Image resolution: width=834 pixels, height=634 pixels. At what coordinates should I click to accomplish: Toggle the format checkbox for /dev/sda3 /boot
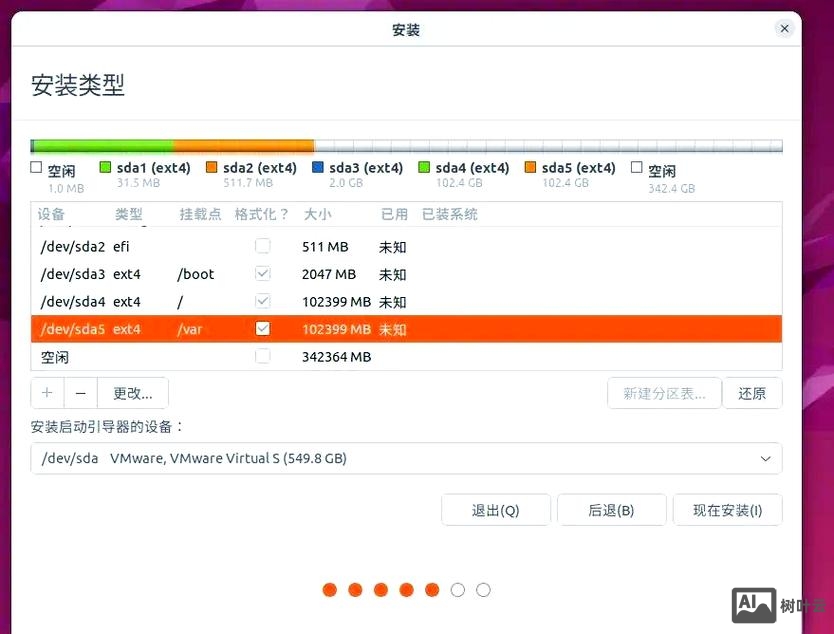click(263, 273)
